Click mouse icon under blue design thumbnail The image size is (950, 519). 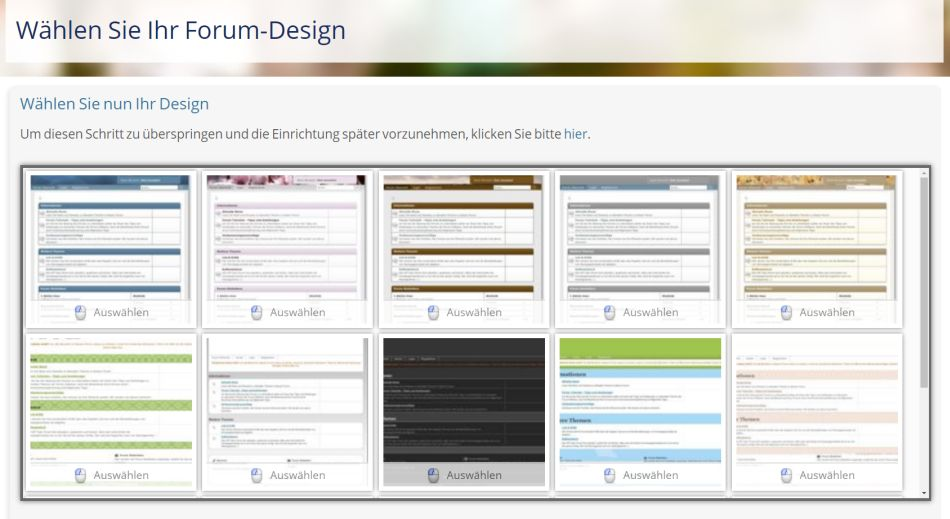tap(80, 312)
